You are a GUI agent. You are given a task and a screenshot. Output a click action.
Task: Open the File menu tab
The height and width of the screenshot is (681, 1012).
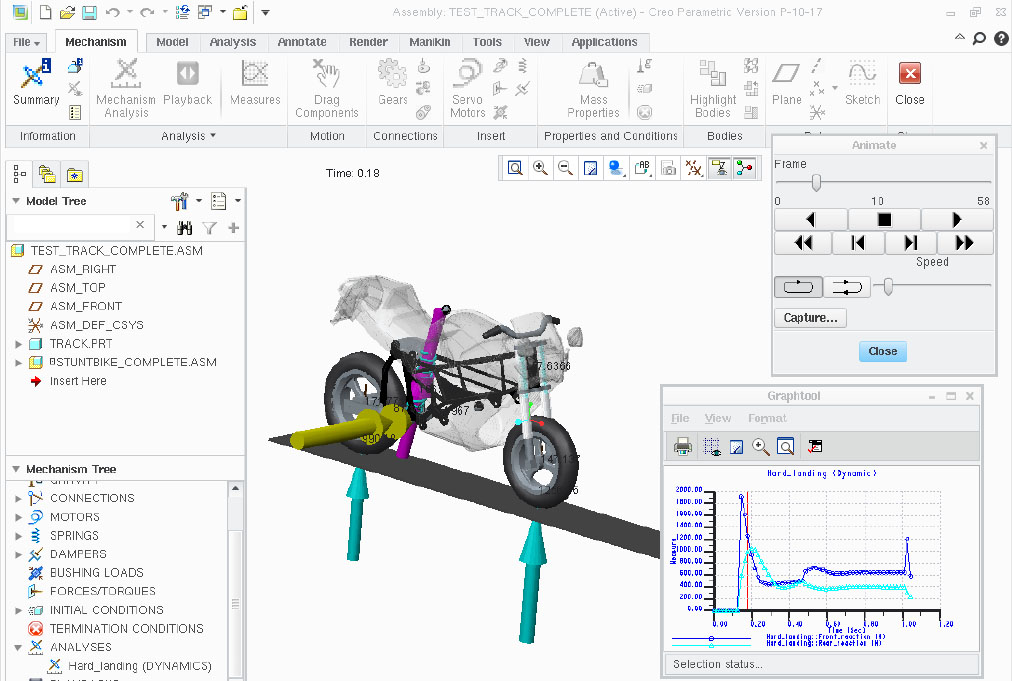point(26,42)
